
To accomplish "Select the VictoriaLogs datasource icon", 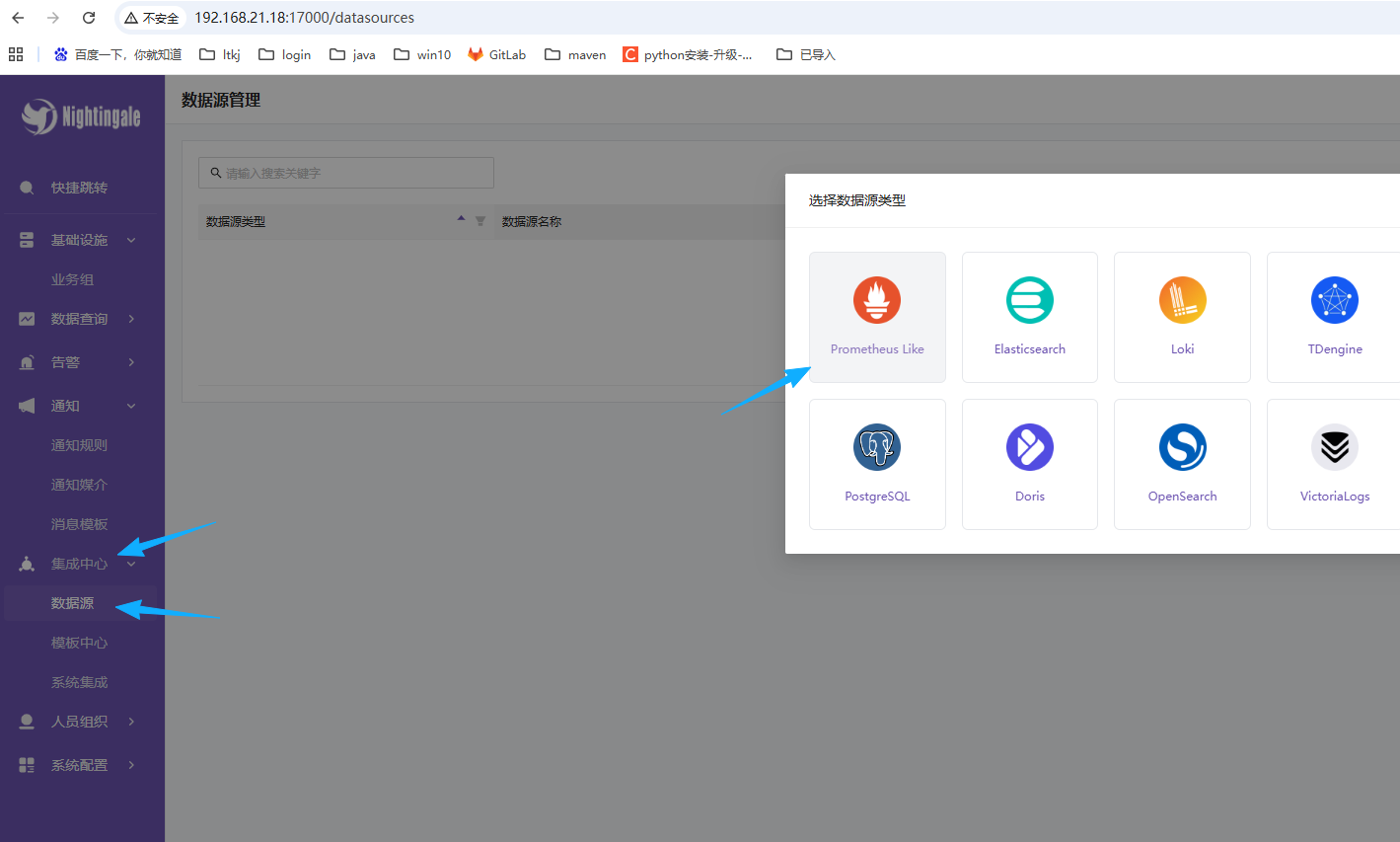I will (1335, 447).
